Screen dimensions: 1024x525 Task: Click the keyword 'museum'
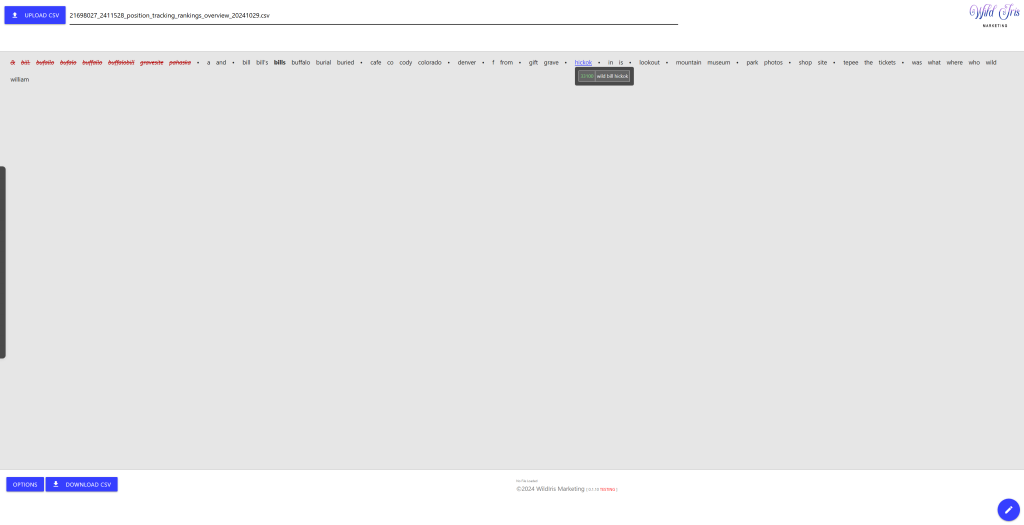pos(718,62)
